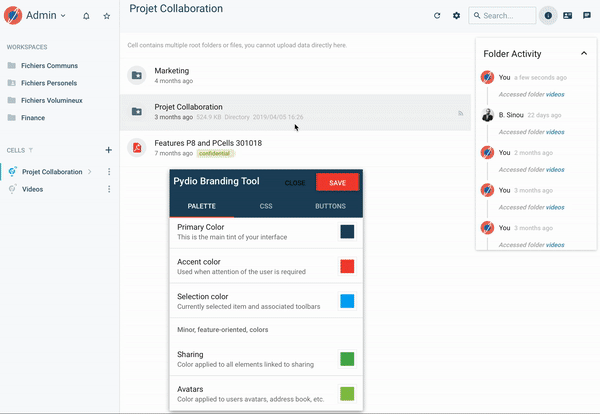Viewport: 600px width, 414px height.
Task: Open notifications bell icon
Action: pyautogui.click(x=86, y=16)
